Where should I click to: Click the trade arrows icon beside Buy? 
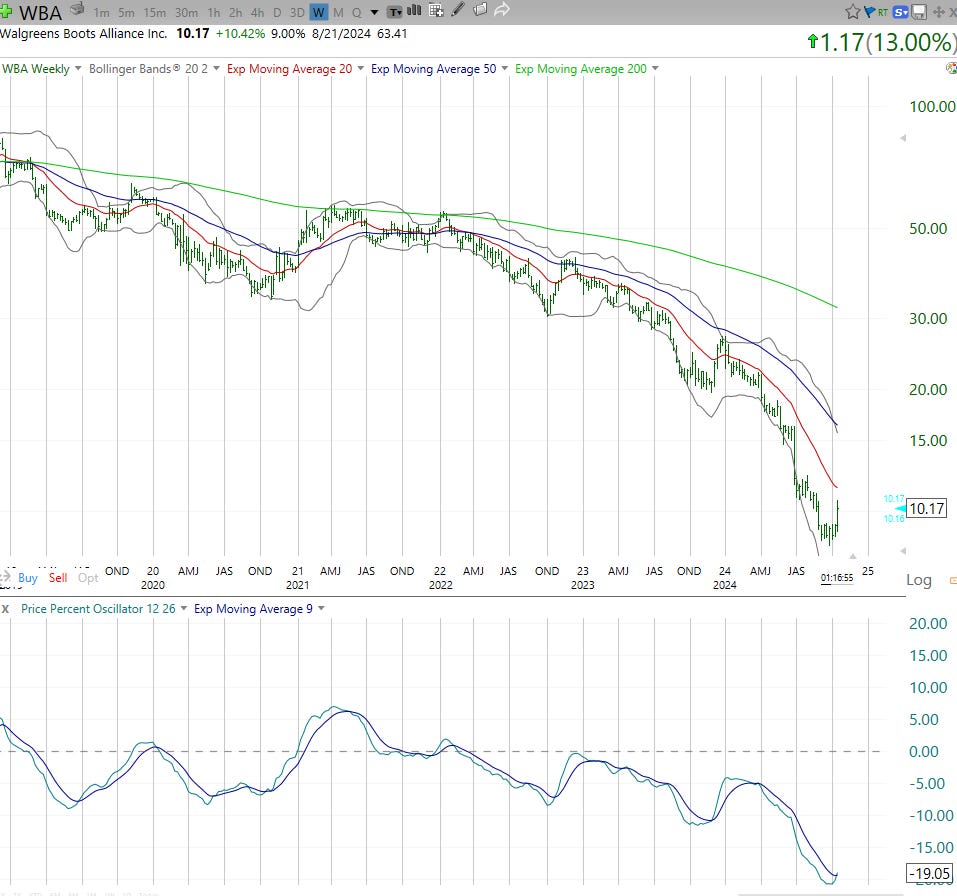coord(5,577)
